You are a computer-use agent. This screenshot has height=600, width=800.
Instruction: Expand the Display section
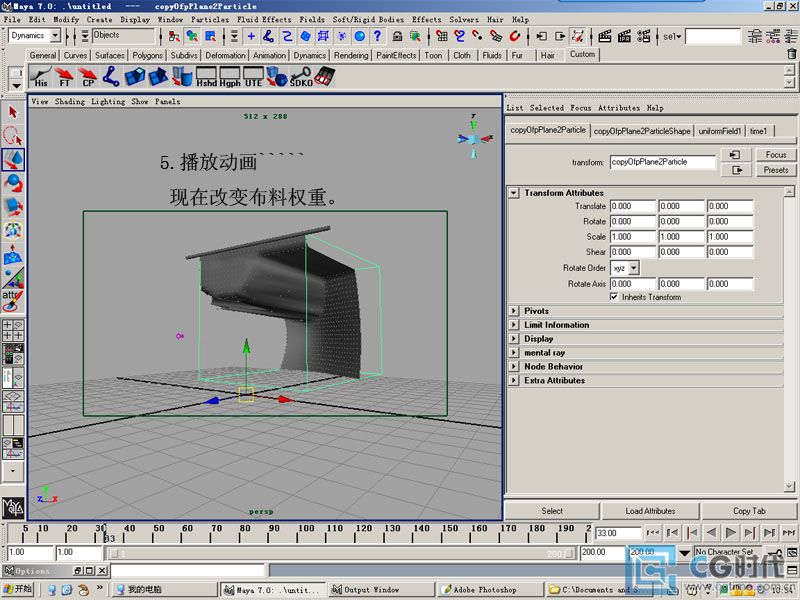[x=514, y=338]
